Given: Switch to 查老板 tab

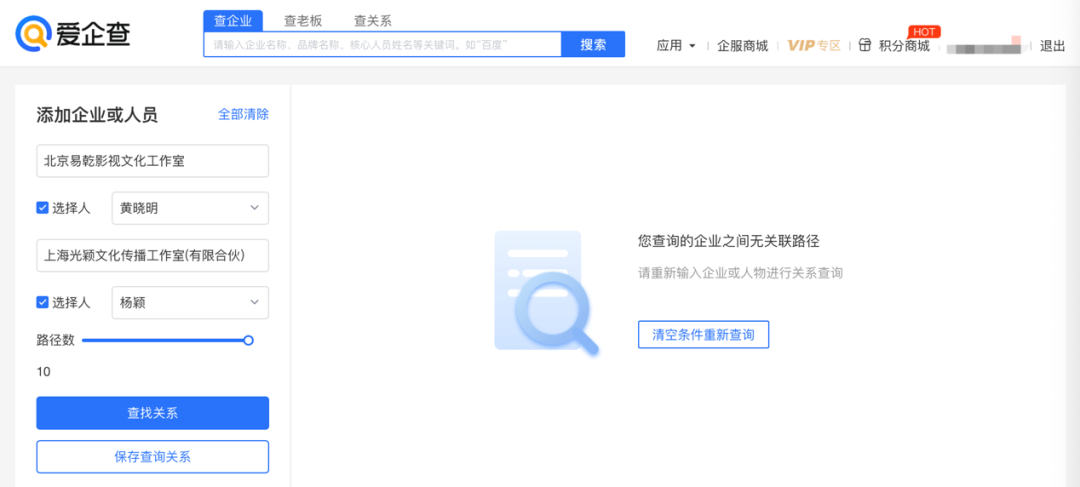Looking at the screenshot, I should pos(303,21).
